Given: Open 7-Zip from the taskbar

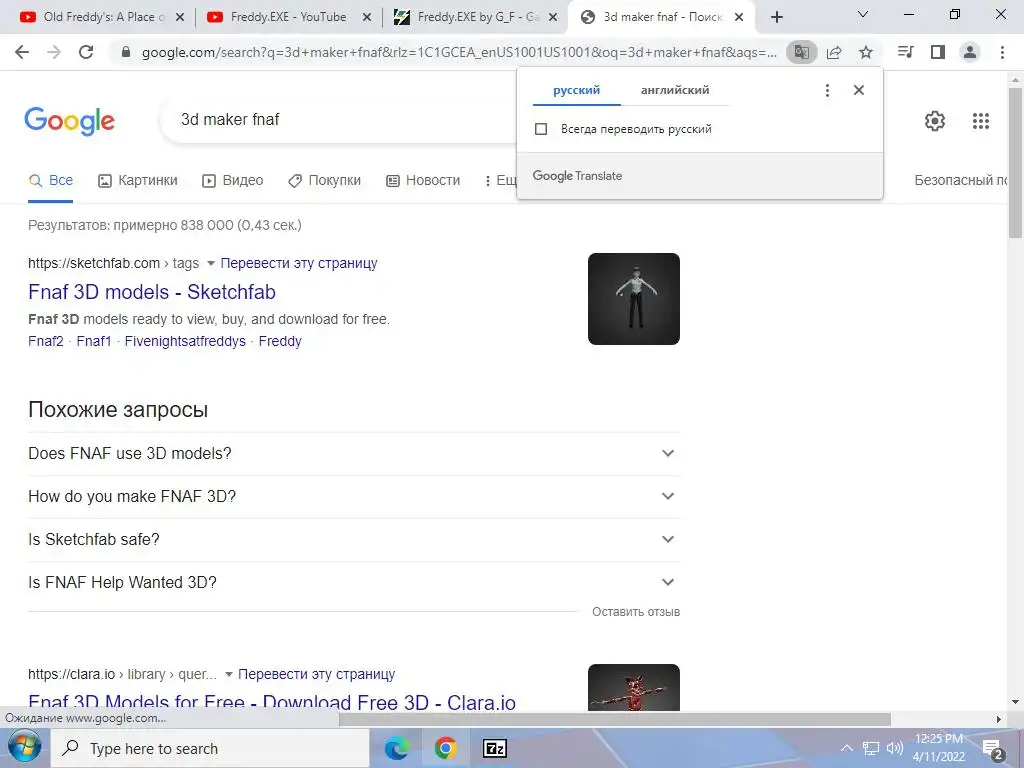Looking at the screenshot, I should 494,748.
